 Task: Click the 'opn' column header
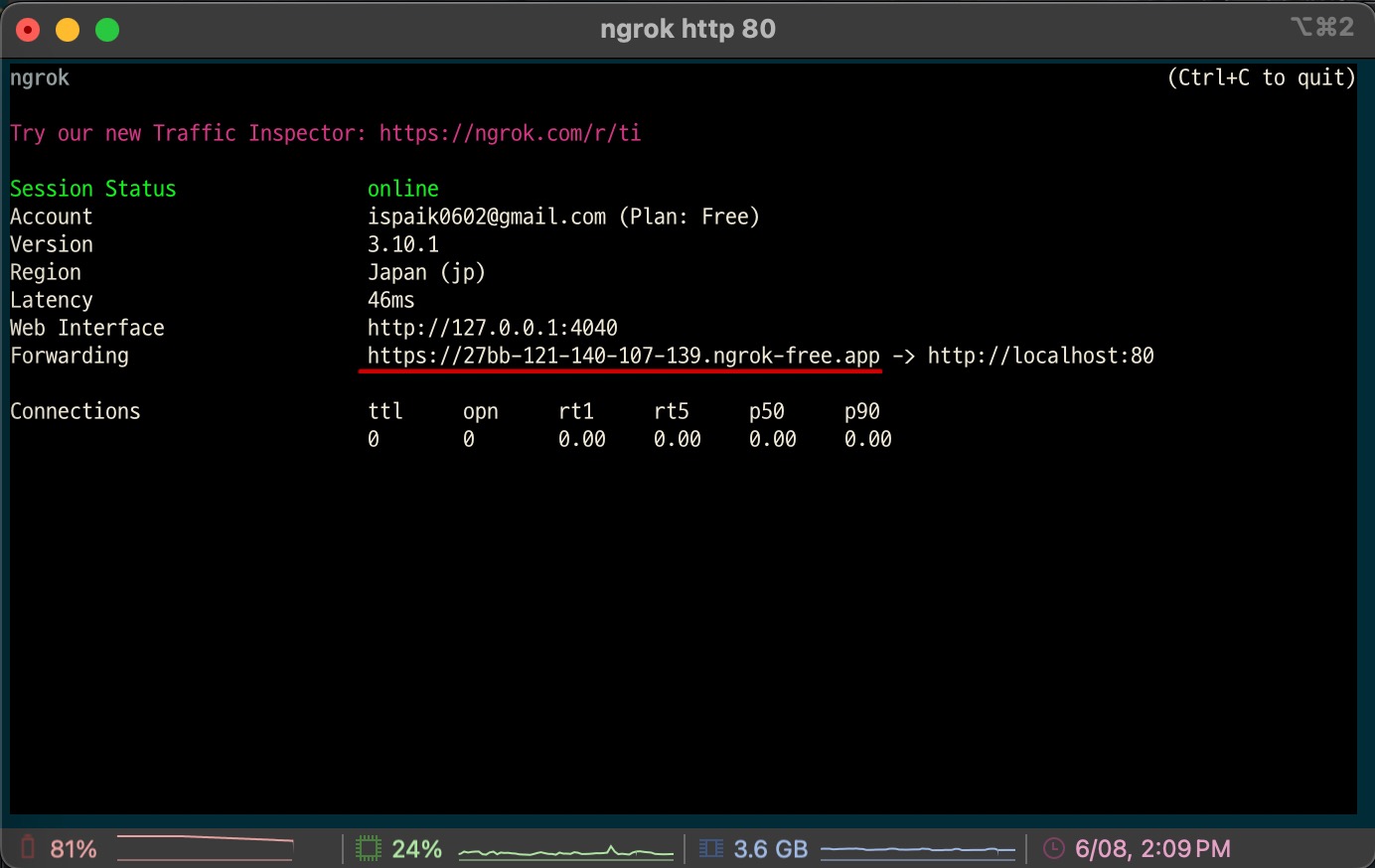(481, 411)
